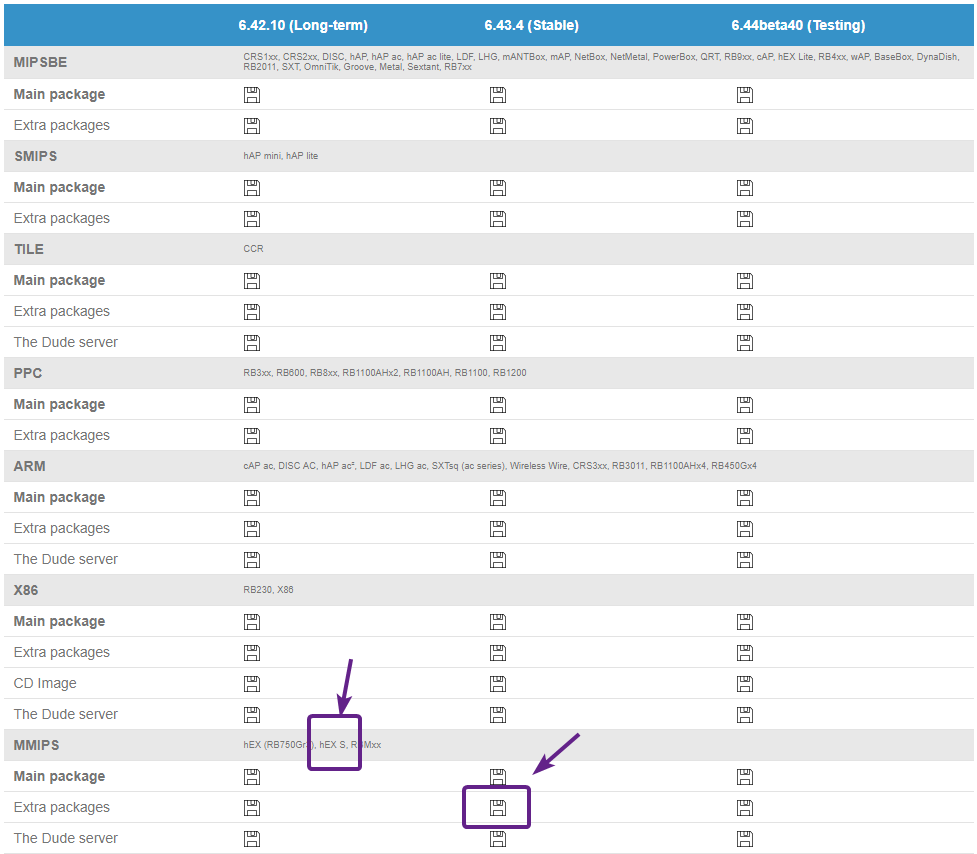
Task: Download MIPSBE Main package 6.42.10 Long-term
Action: click(x=252, y=95)
